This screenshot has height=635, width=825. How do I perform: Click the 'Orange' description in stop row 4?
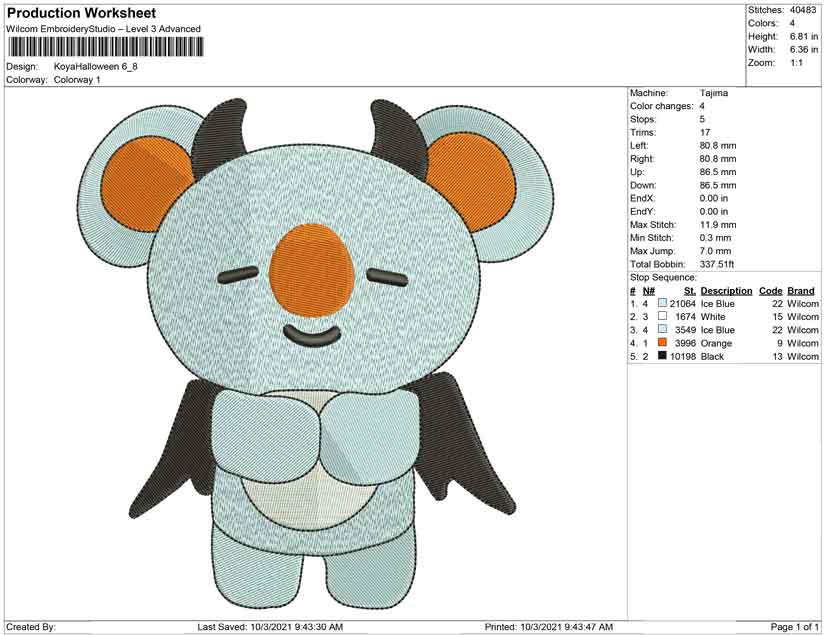(x=716, y=343)
